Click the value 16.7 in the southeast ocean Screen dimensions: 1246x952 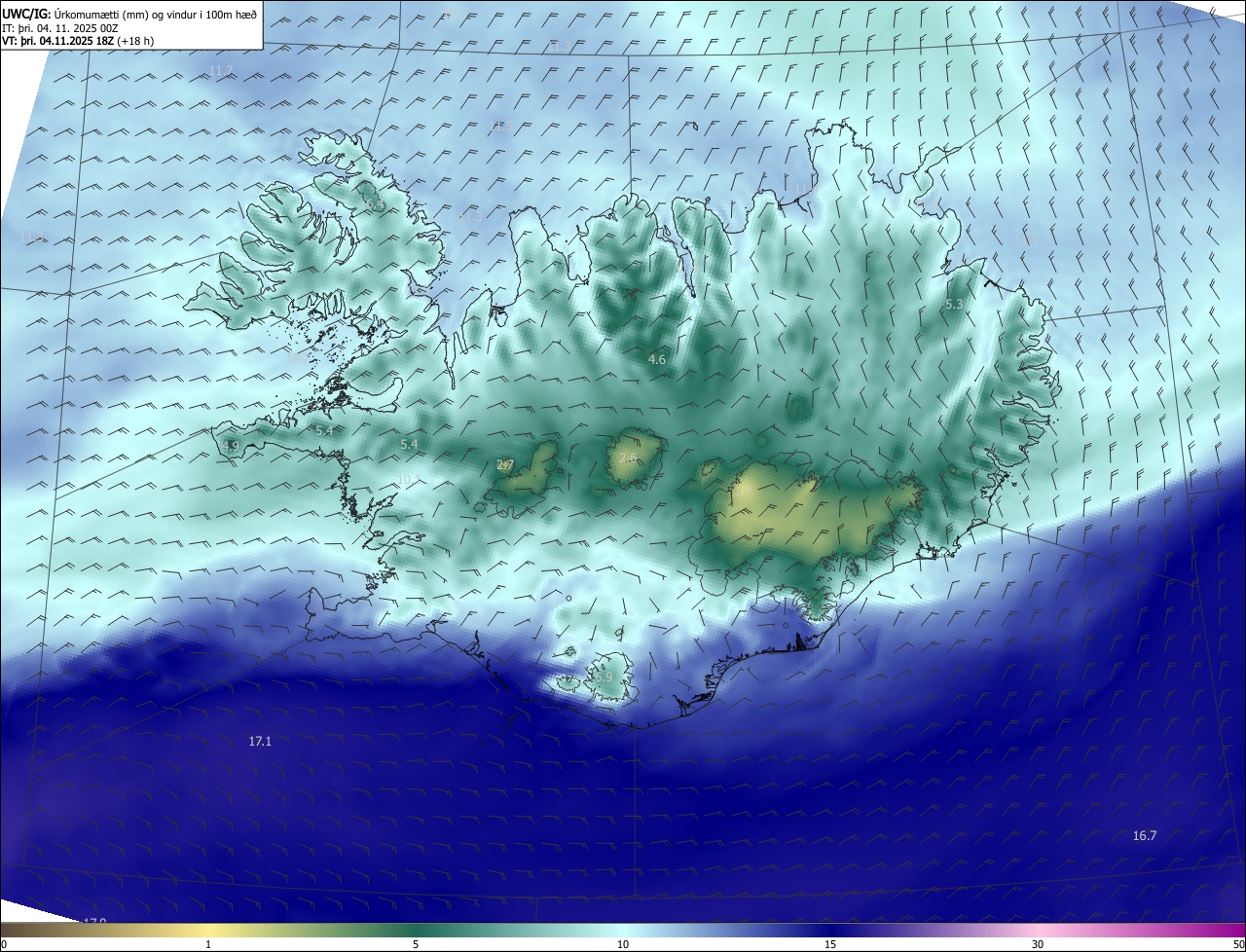coord(1145,836)
